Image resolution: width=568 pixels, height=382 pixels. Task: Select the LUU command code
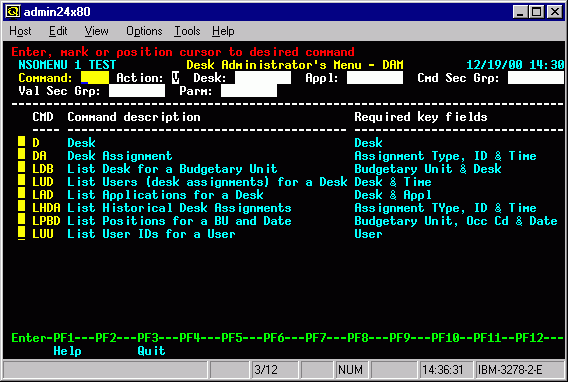43,234
